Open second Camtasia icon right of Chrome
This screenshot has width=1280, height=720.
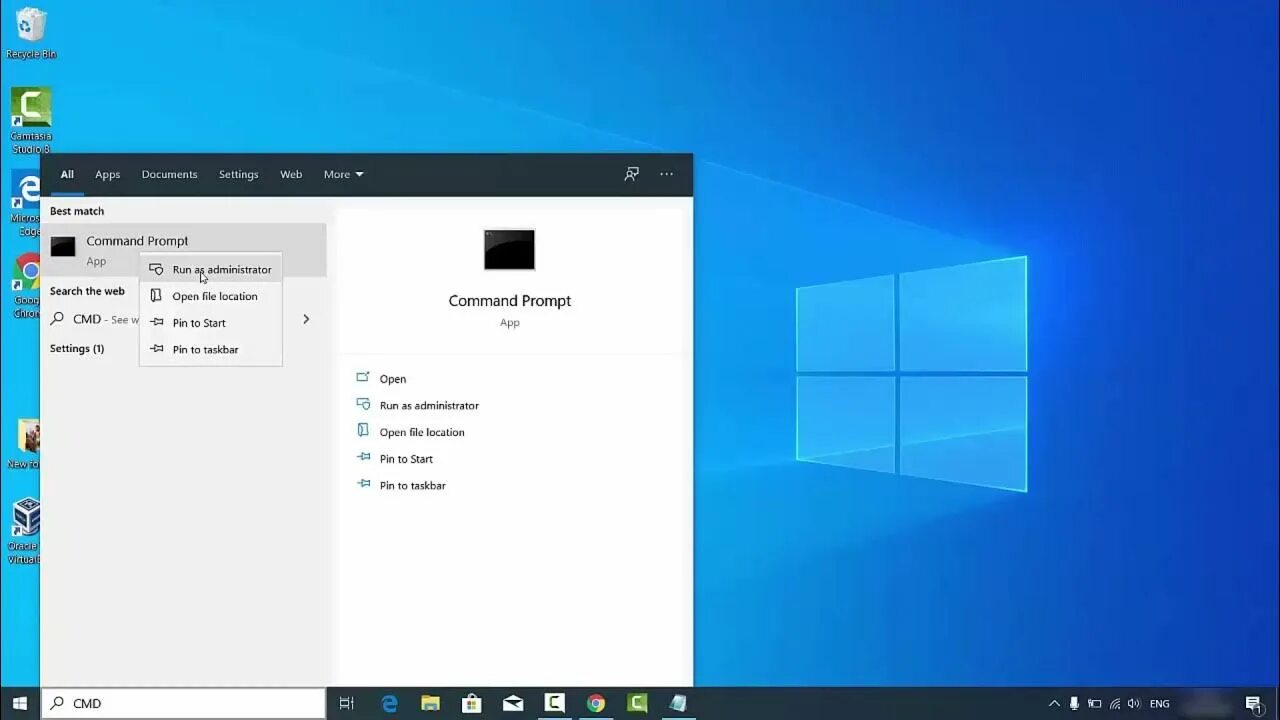click(x=637, y=703)
